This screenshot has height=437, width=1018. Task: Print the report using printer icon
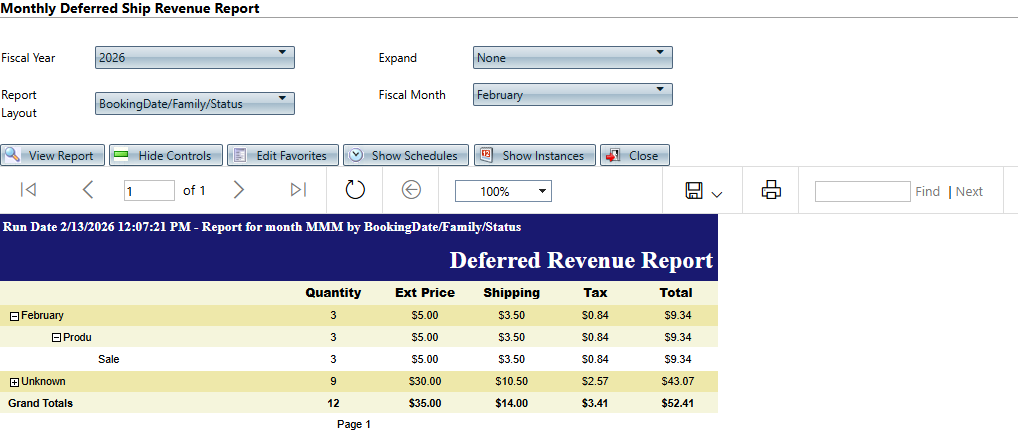click(x=770, y=190)
